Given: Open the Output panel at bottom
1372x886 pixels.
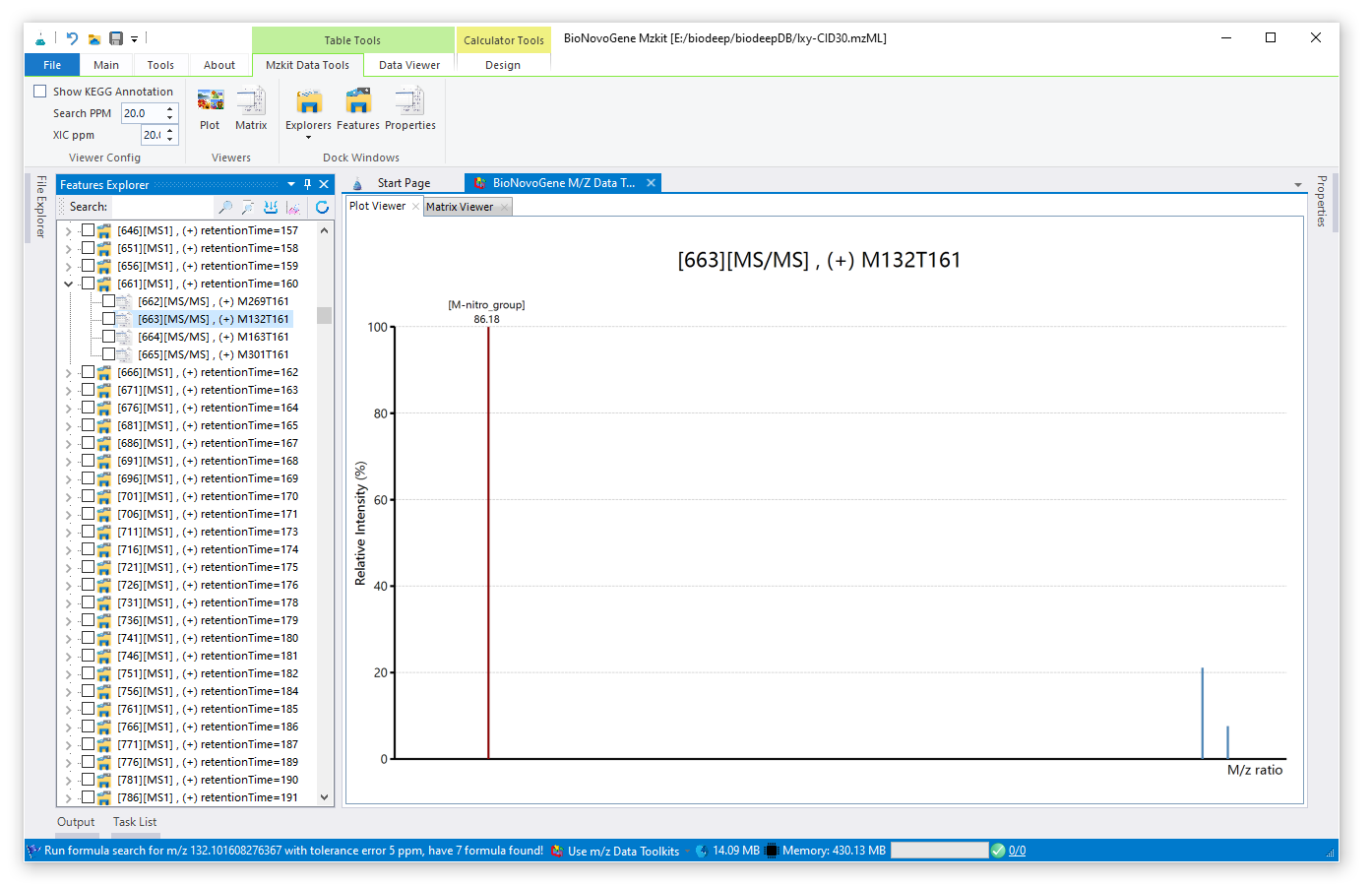Looking at the screenshot, I should [x=76, y=822].
